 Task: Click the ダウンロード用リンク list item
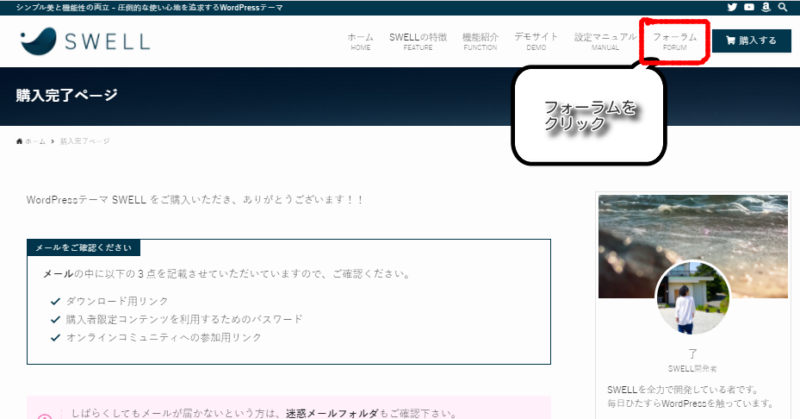point(117,301)
